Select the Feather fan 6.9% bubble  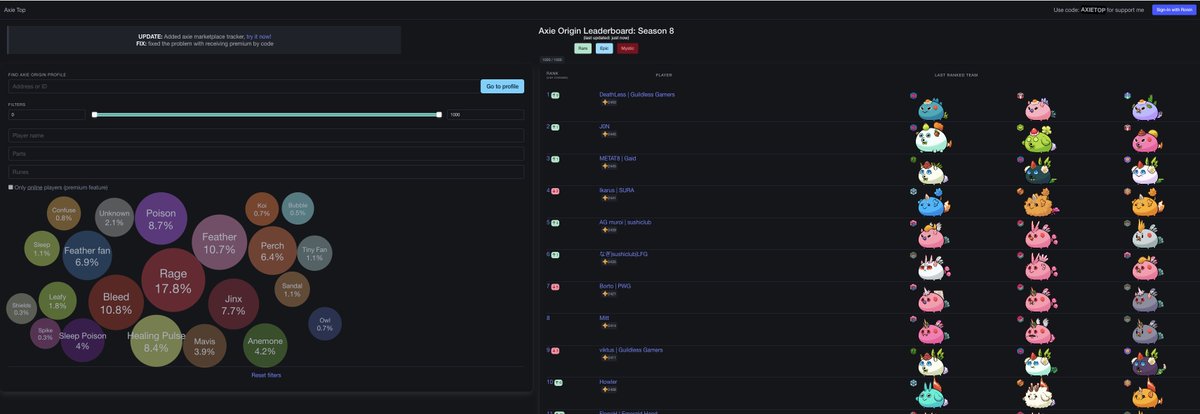tap(87, 255)
